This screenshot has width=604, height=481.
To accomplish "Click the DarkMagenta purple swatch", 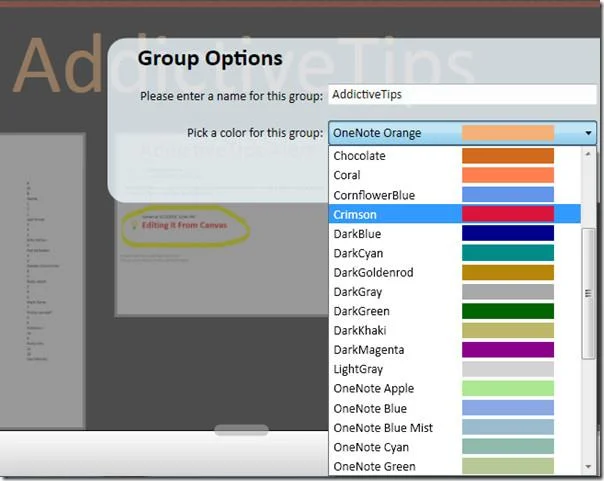I will [x=508, y=350].
